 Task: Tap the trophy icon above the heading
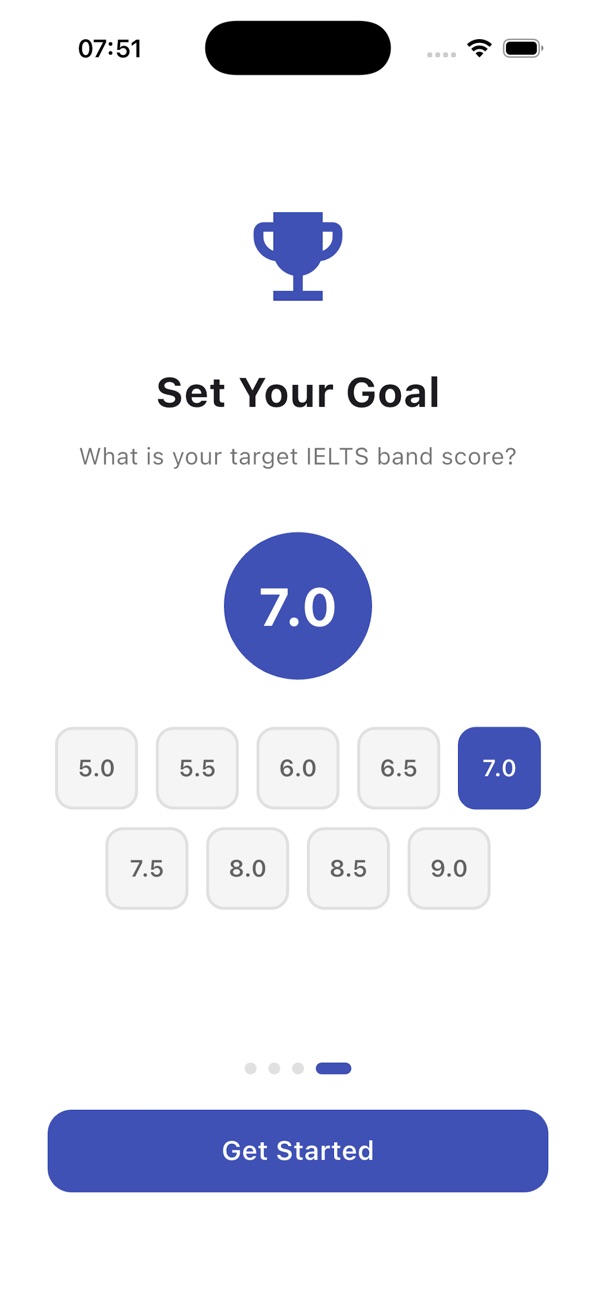click(x=298, y=256)
